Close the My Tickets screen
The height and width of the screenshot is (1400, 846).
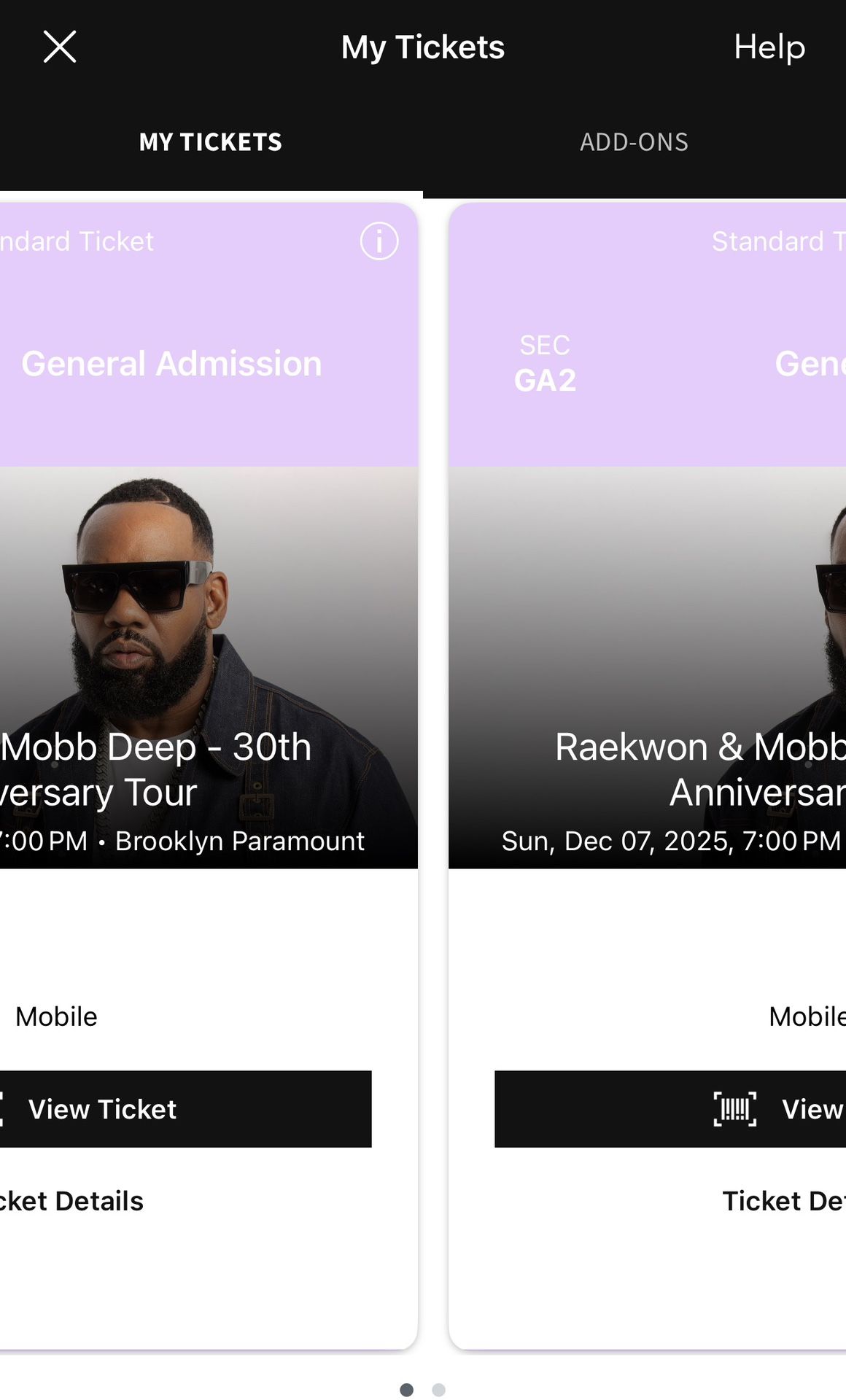coord(60,47)
